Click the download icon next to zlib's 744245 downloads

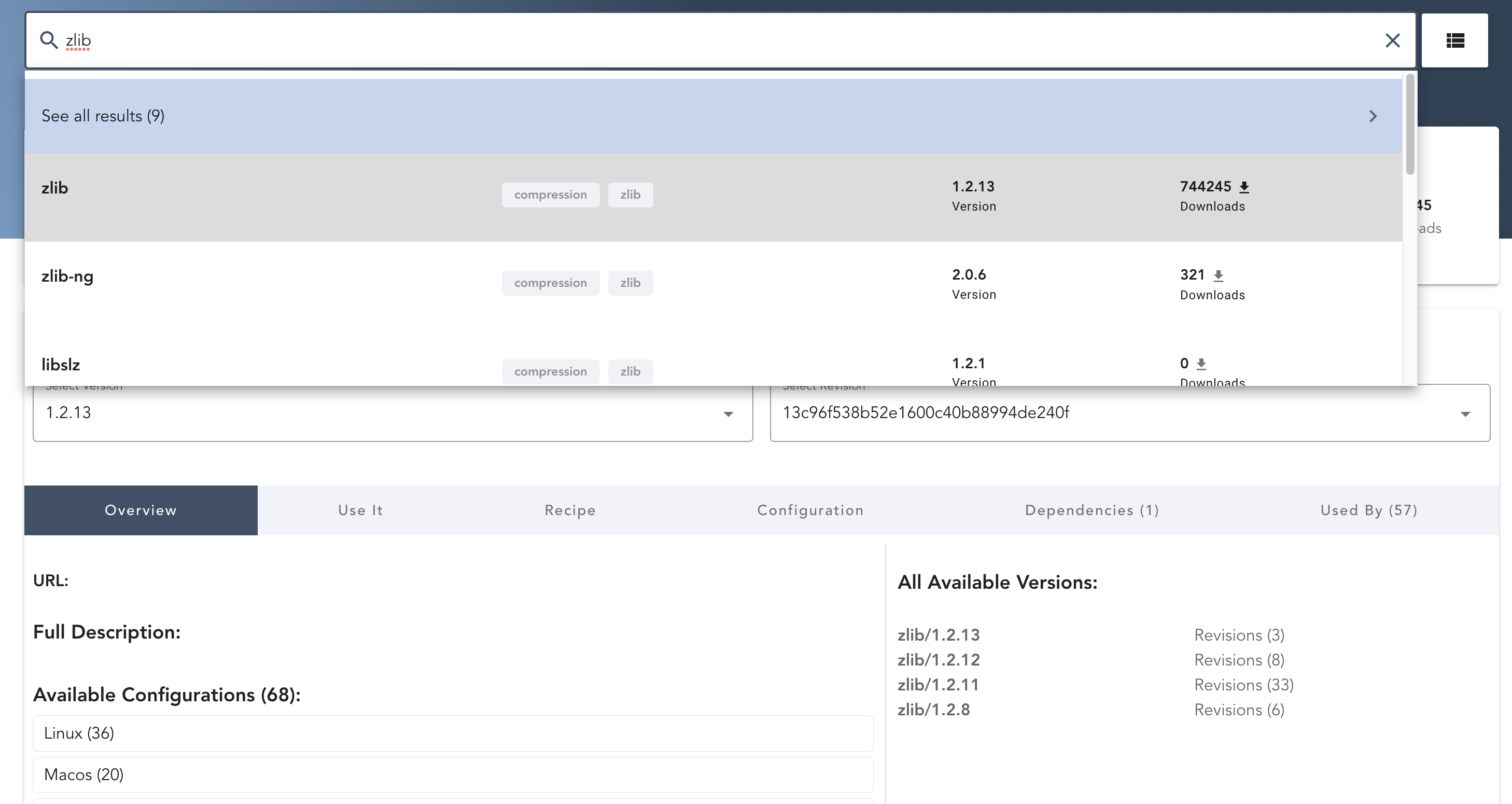pos(1244,186)
